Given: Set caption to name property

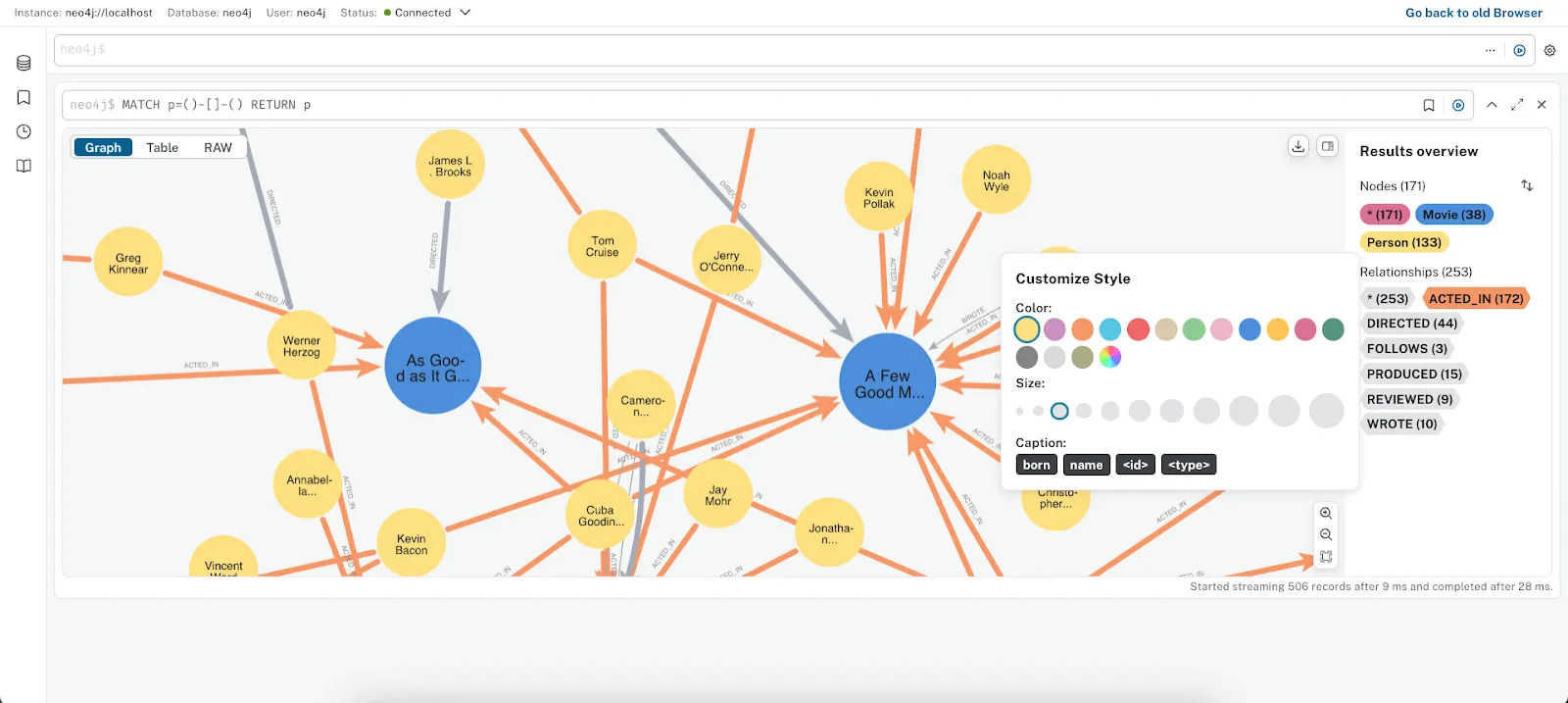Looking at the screenshot, I should 1086,465.
